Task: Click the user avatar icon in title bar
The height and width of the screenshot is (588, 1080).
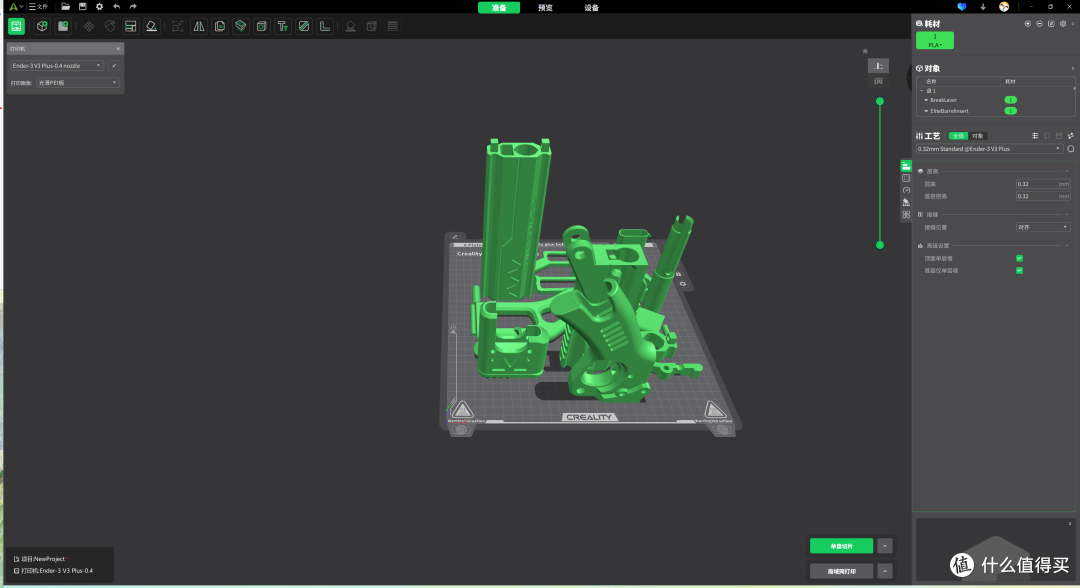Action: (x=1004, y=7)
